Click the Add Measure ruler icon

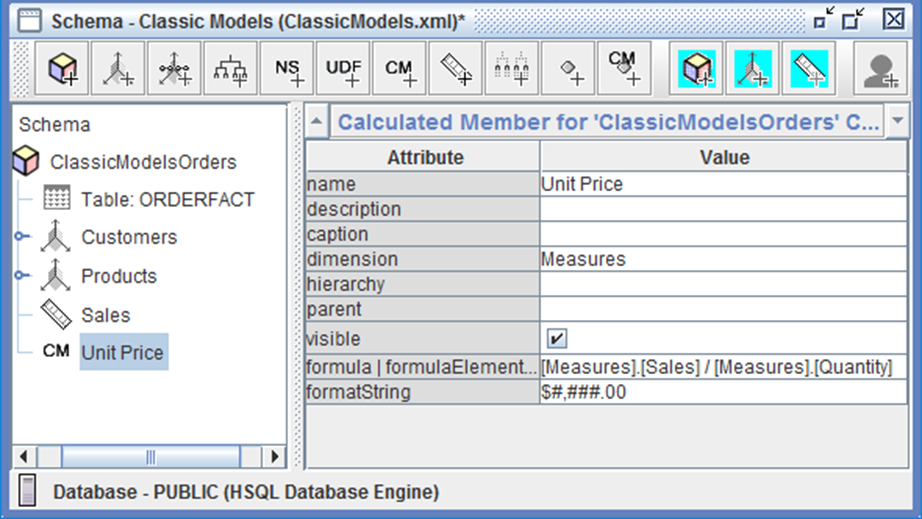[x=456, y=69]
